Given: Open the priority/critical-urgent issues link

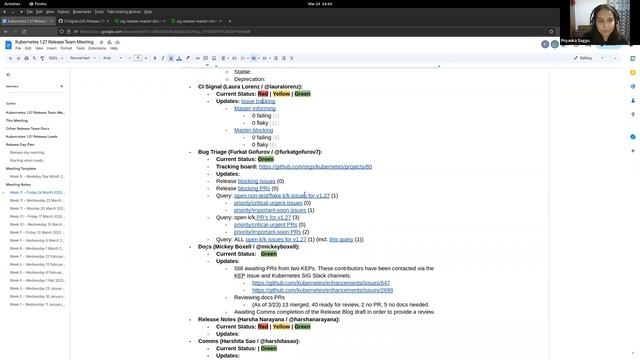Looking at the screenshot, I should click(x=268, y=203).
